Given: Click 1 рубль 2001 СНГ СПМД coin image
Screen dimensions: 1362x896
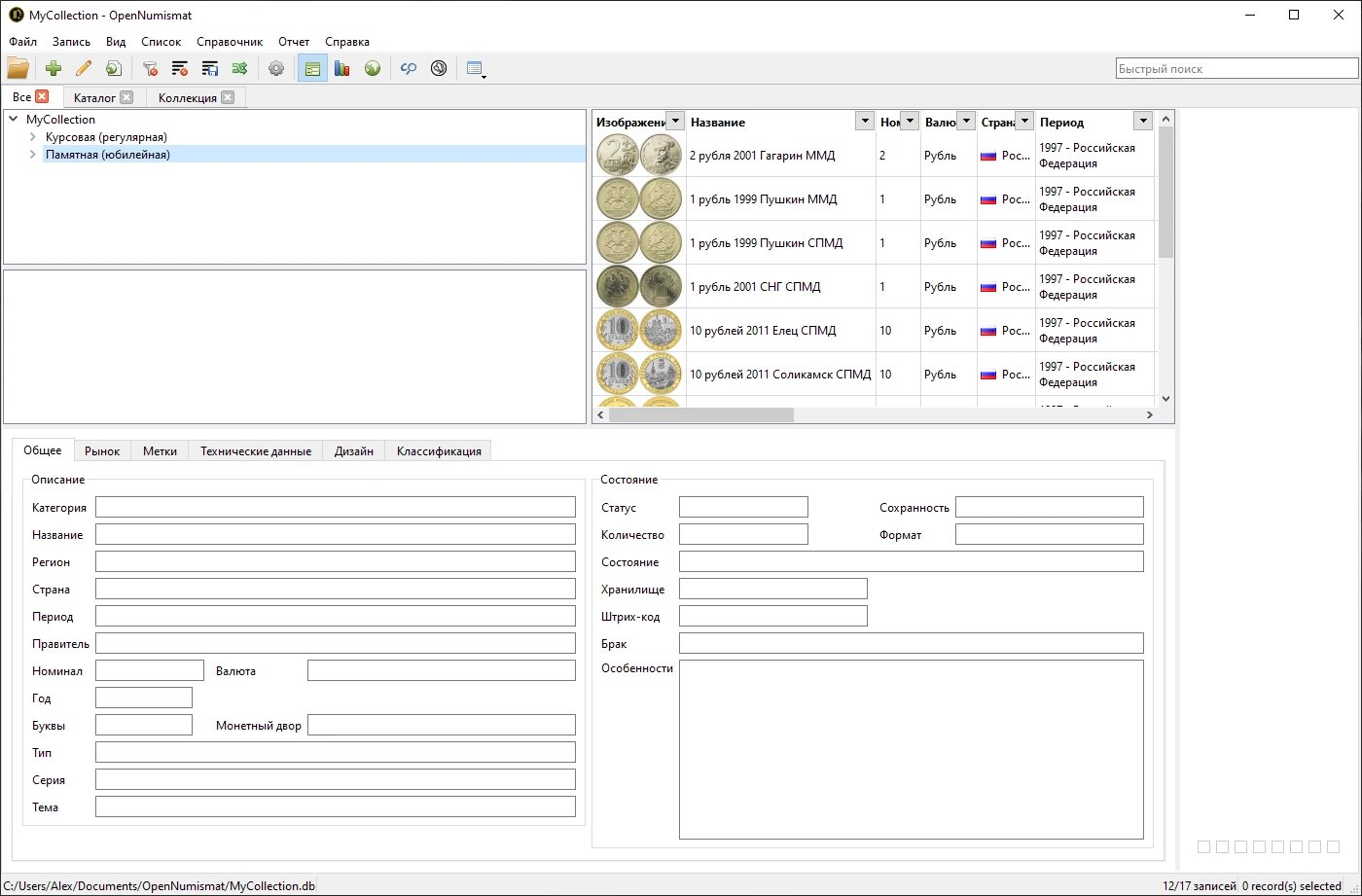Looking at the screenshot, I should pos(639,287).
